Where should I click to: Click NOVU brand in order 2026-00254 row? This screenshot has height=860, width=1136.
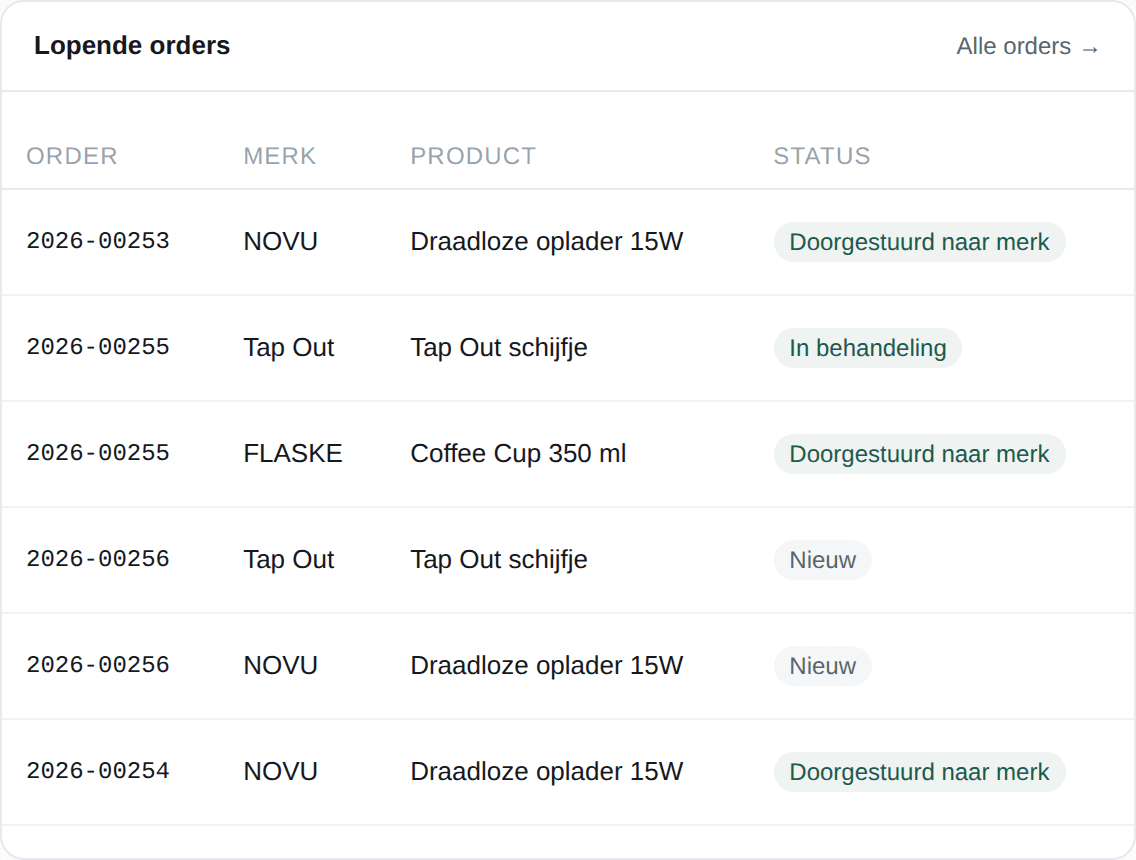(x=280, y=771)
